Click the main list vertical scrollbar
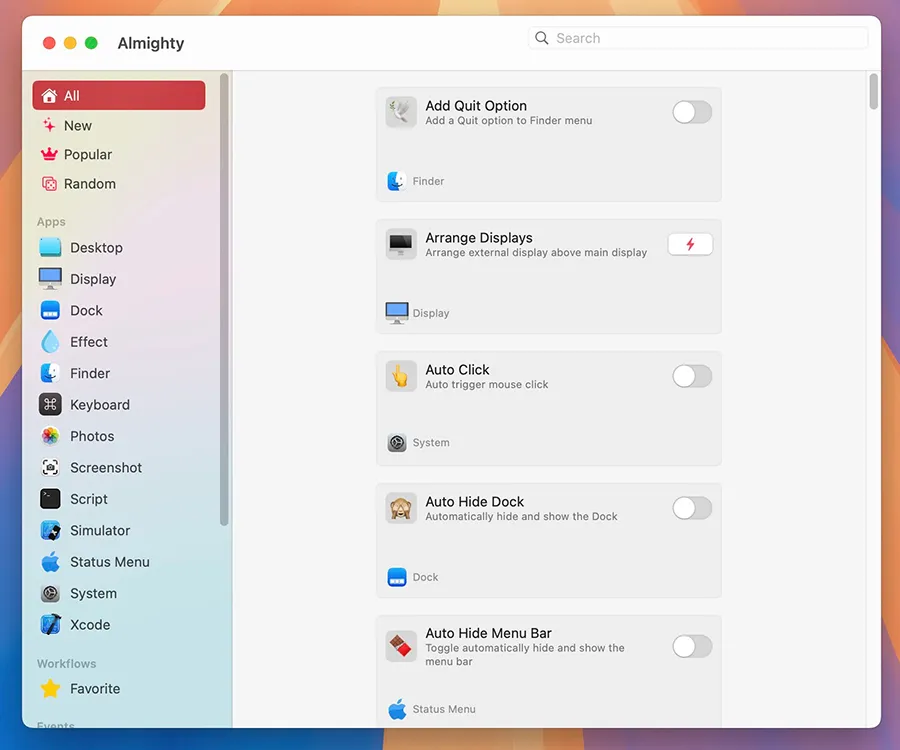The height and width of the screenshot is (750, 900). (x=874, y=92)
